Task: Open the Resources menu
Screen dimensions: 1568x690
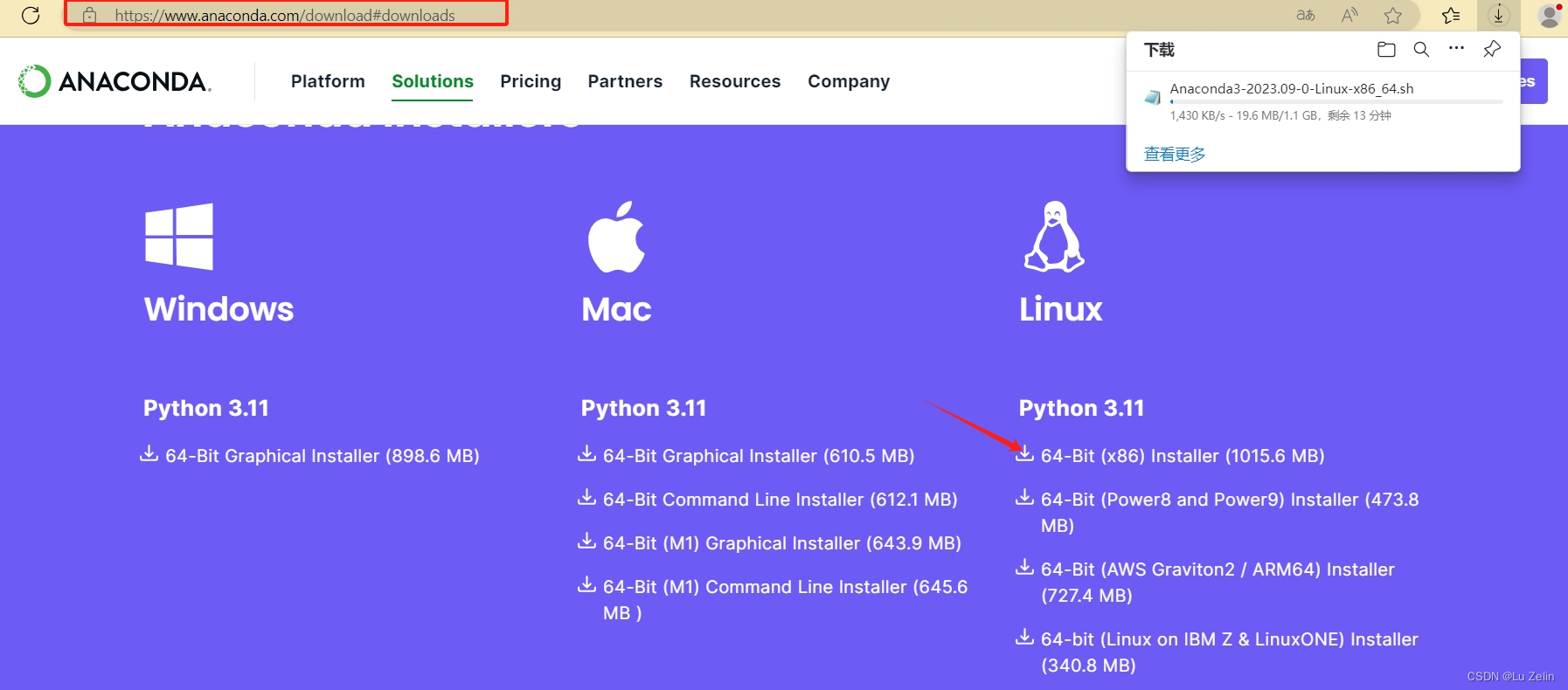Action: [735, 81]
